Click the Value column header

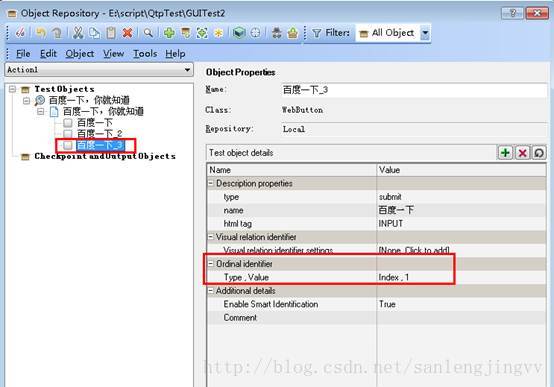[461, 170]
